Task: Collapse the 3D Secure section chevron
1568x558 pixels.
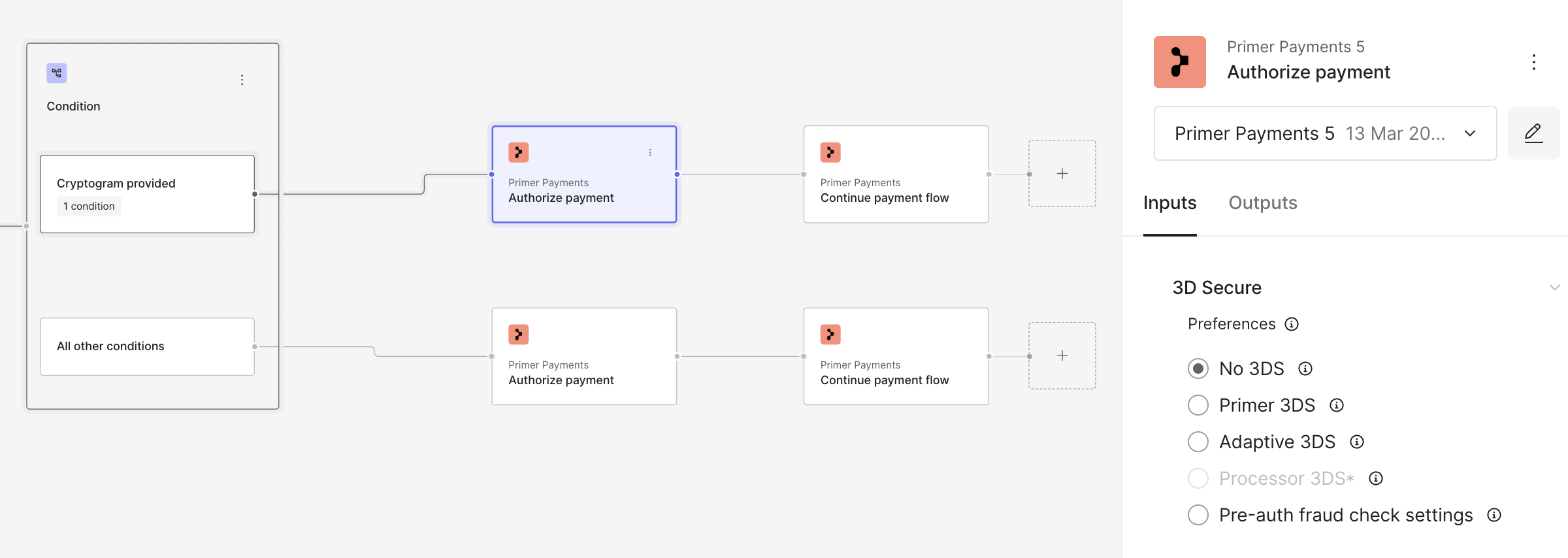Action: coord(1554,287)
